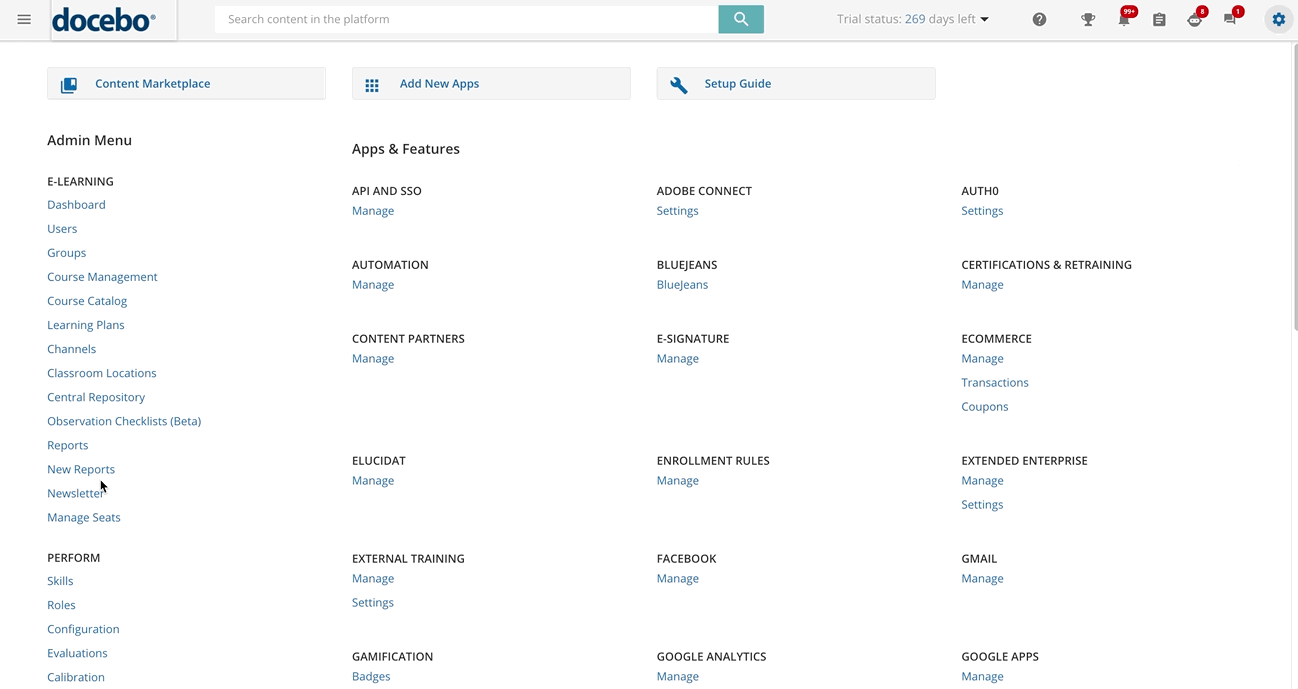View notifications via the bell icon

[1124, 20]
